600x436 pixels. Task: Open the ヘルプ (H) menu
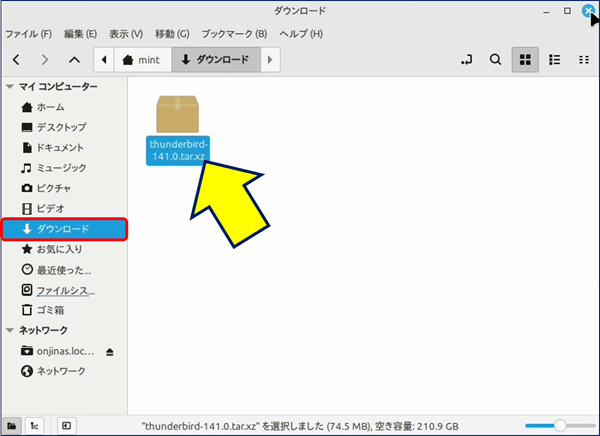(x=301, y=34)
